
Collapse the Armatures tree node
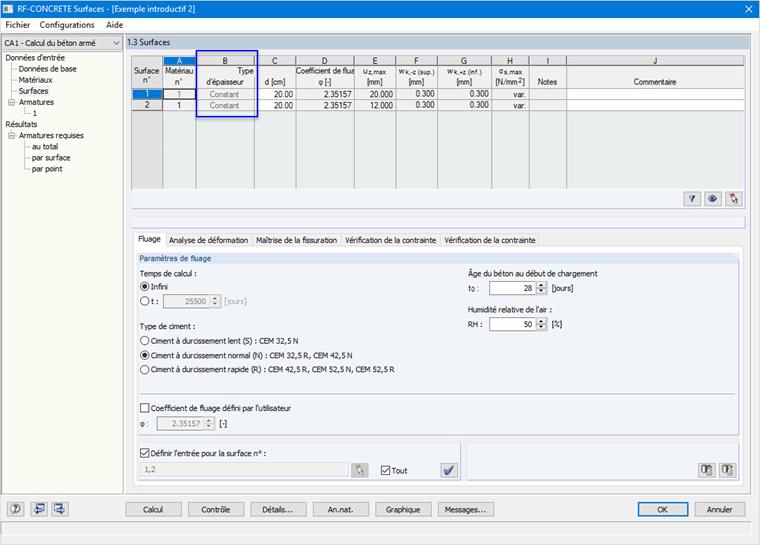coord(12,102)
